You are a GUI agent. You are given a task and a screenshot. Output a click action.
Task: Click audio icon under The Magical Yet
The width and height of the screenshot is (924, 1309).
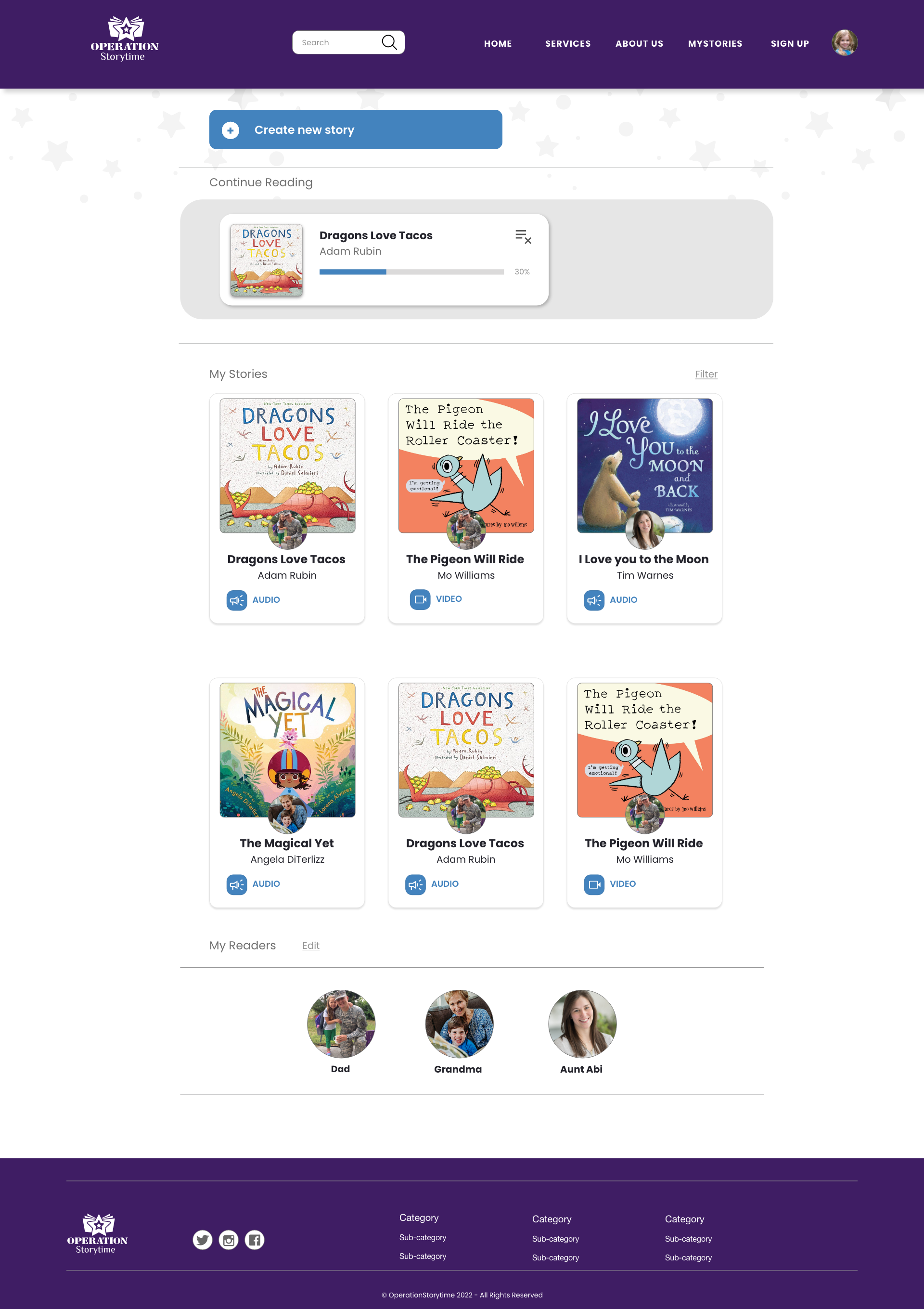(x=237, y=884)
